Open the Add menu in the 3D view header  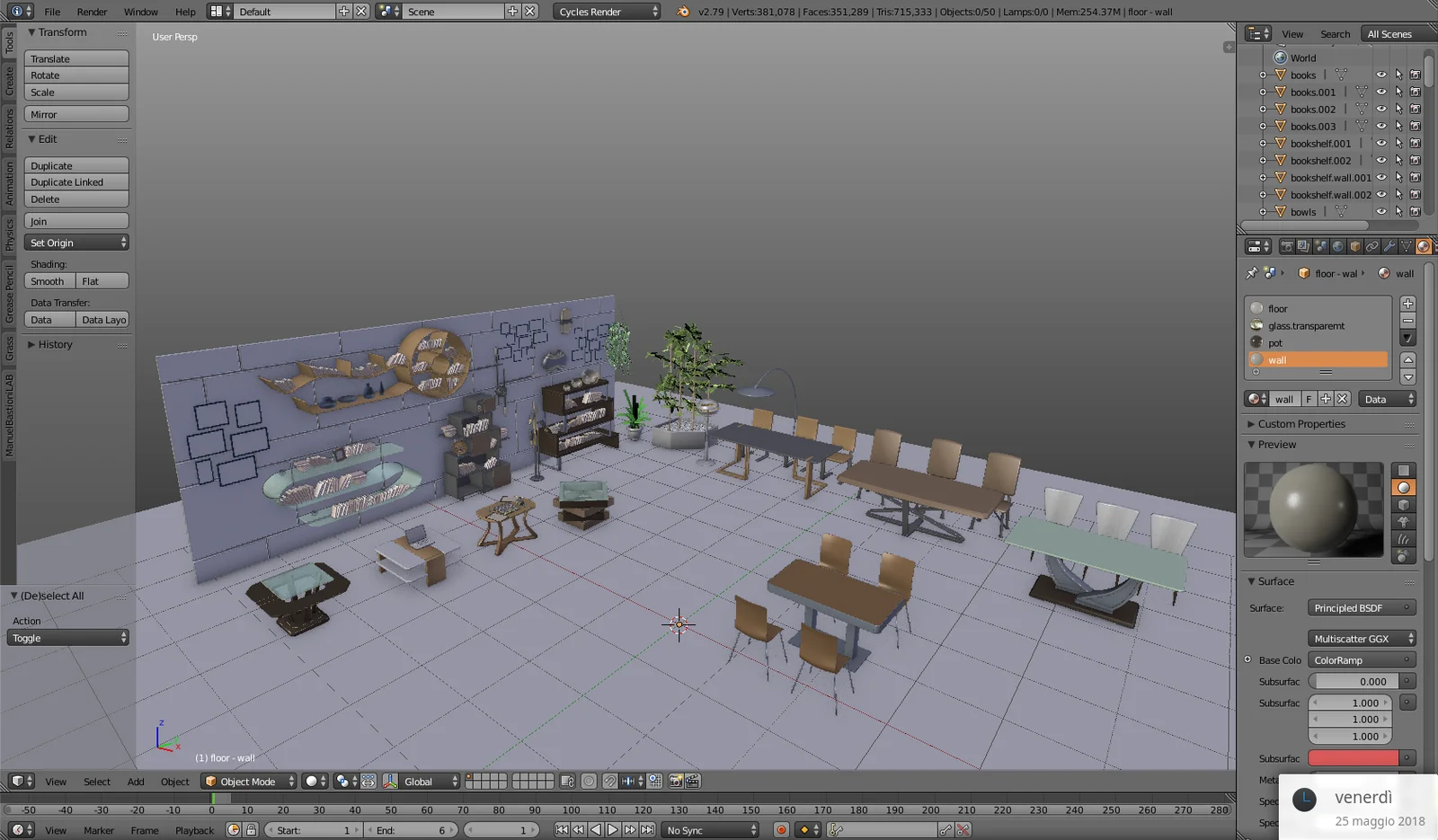(136, 781)
